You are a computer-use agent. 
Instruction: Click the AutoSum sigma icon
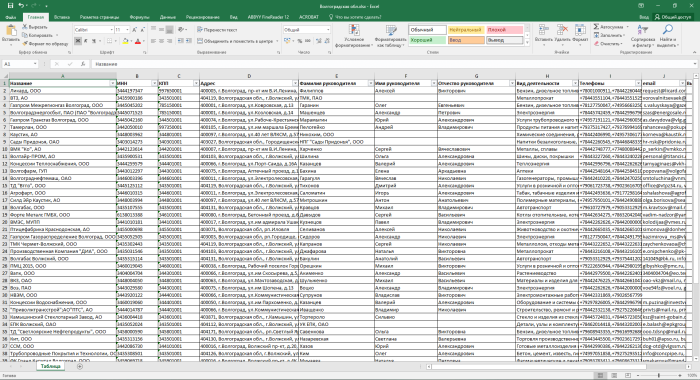tap(596, 27)
